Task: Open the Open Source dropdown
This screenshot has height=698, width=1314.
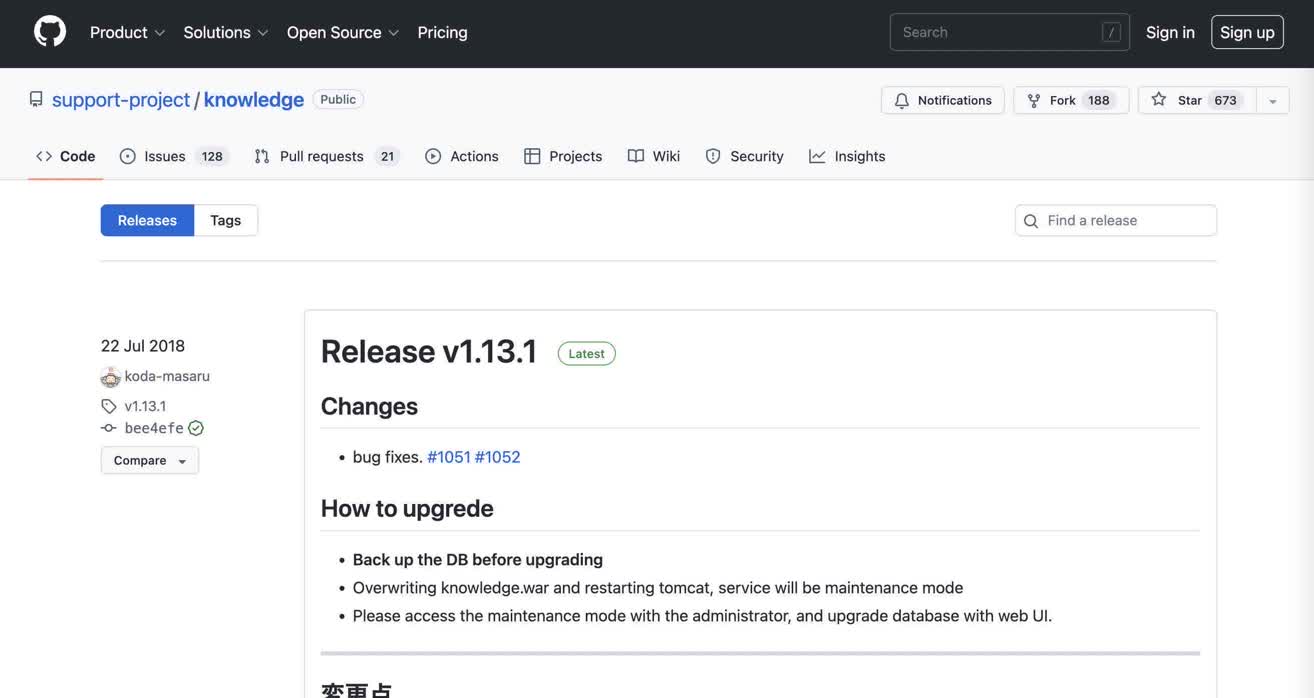Action: (x=343, y=32)
